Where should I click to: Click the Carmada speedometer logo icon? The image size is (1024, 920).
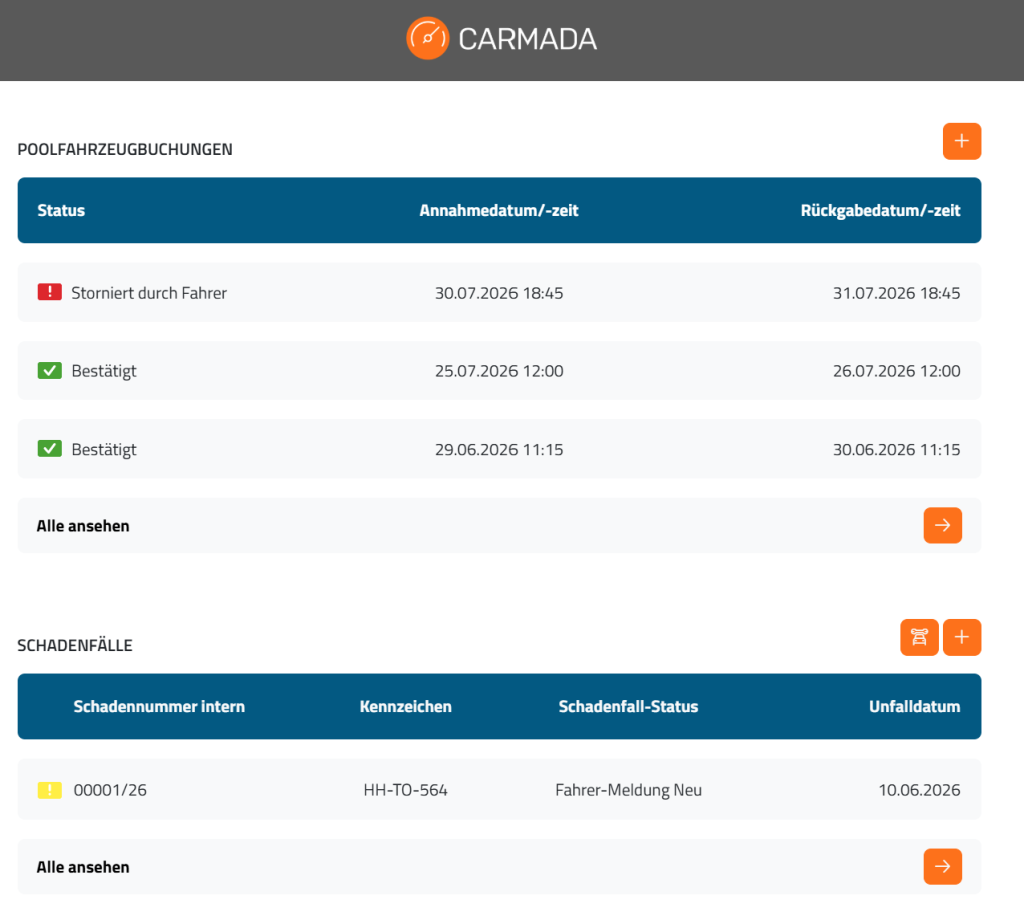coord(427,39)
